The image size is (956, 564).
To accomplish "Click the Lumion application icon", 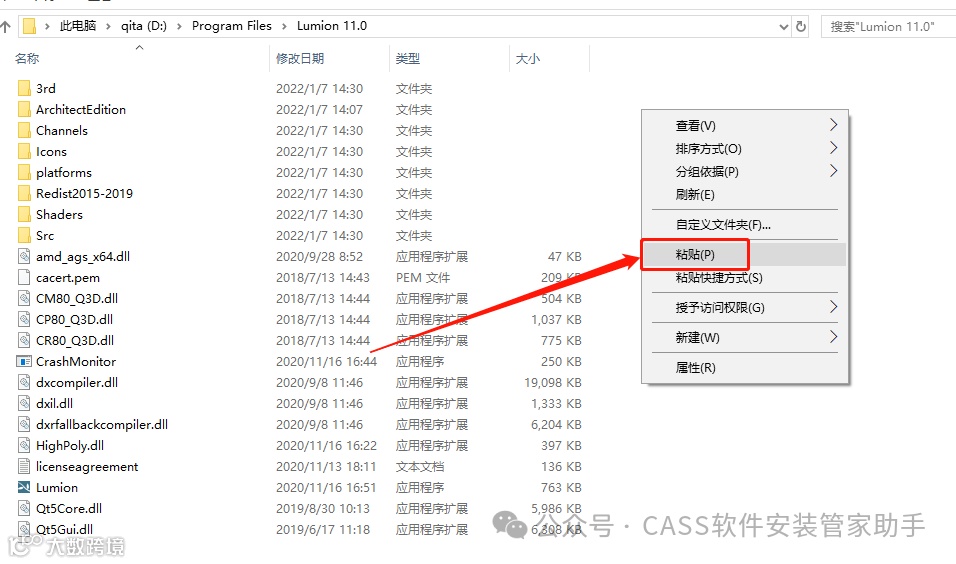I will [x=24, y=488].
